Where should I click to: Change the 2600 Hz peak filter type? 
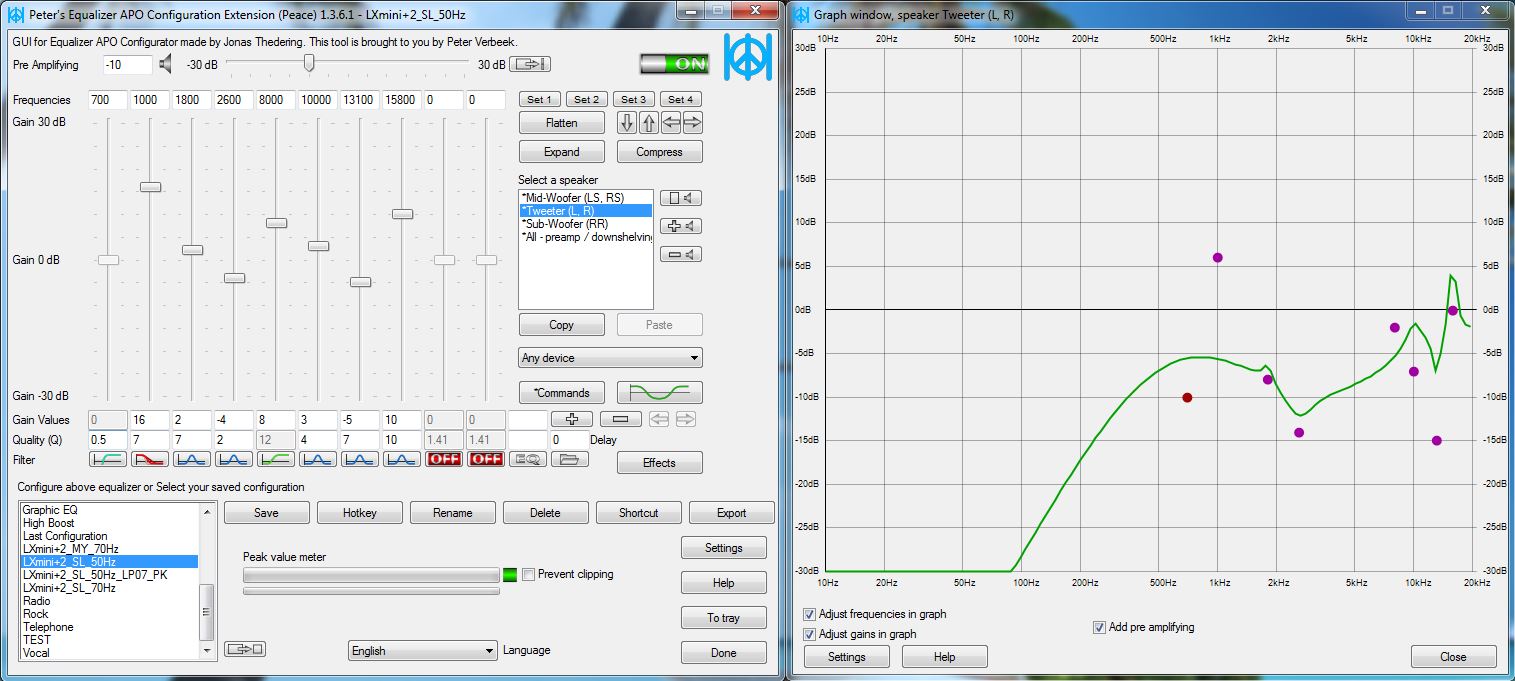click(x=233, y=460)
